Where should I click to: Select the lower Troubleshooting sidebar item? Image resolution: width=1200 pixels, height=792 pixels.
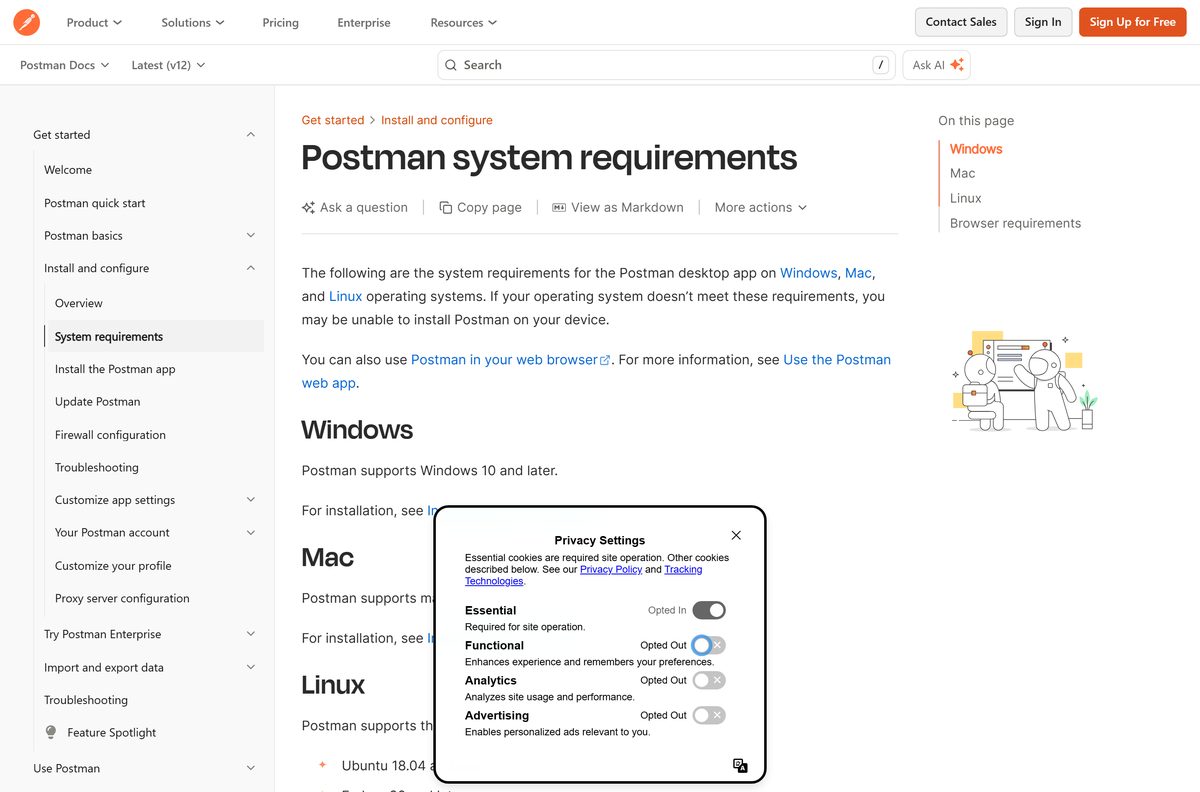click(86, 700)
